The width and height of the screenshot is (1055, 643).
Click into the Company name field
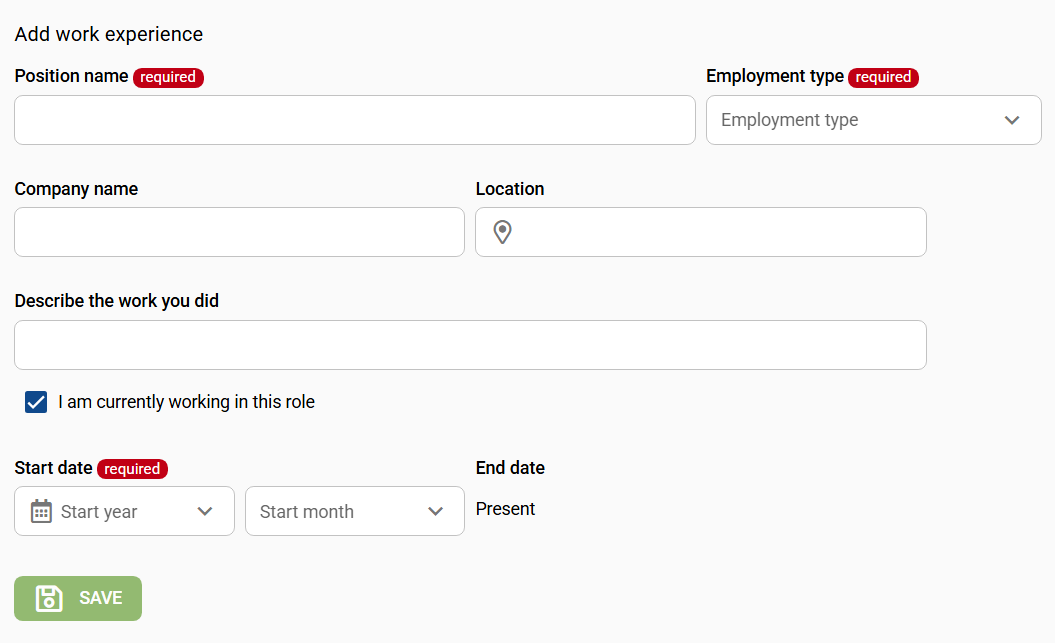239,232
